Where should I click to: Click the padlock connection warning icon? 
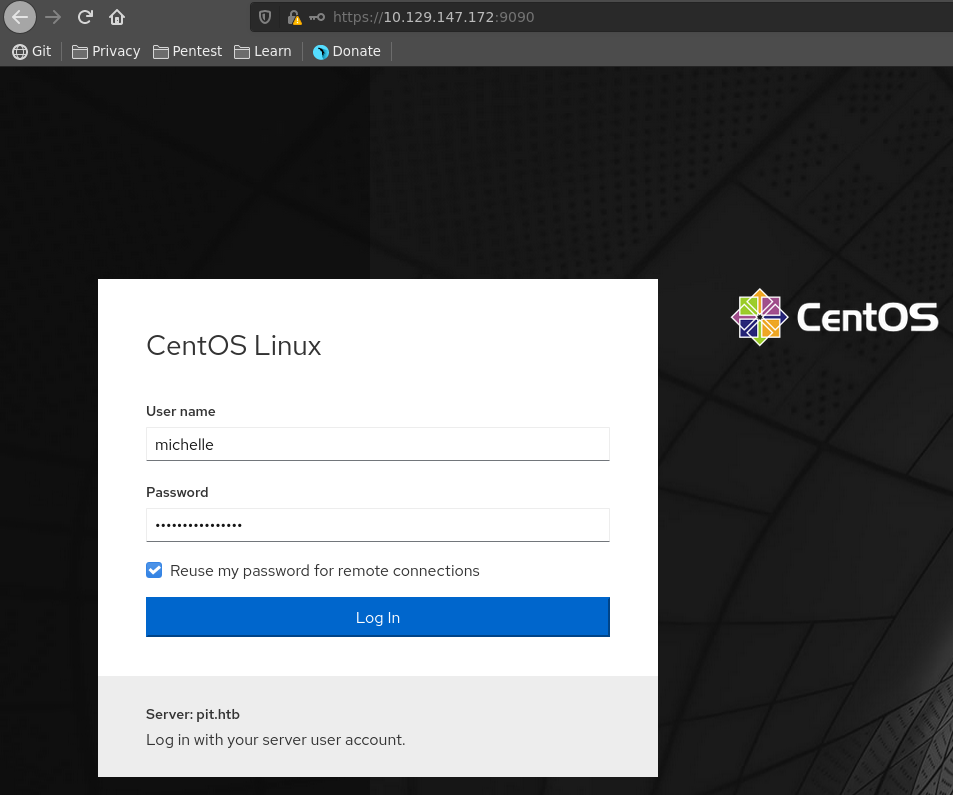(294, 17)
